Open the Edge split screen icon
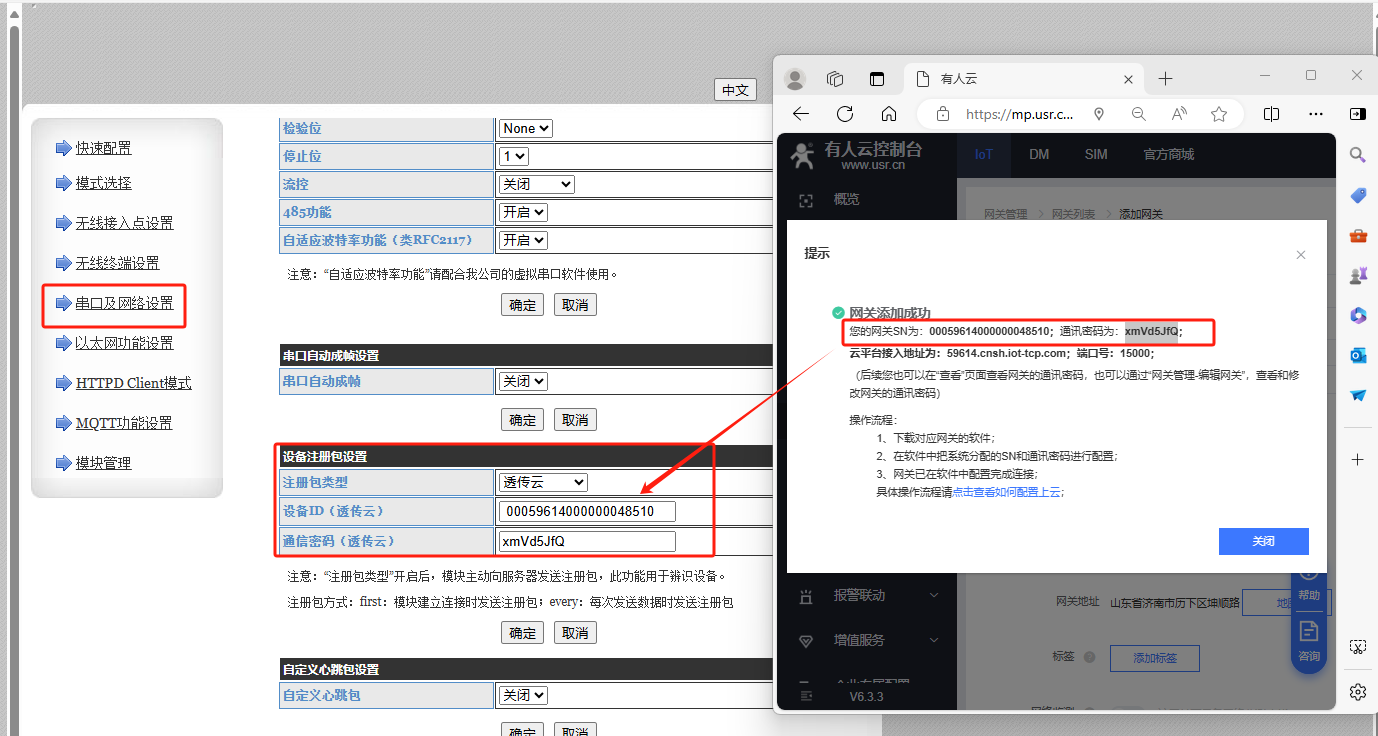Image resolution: width=1378 pixels, height=736 pixels. point(1271,114)
